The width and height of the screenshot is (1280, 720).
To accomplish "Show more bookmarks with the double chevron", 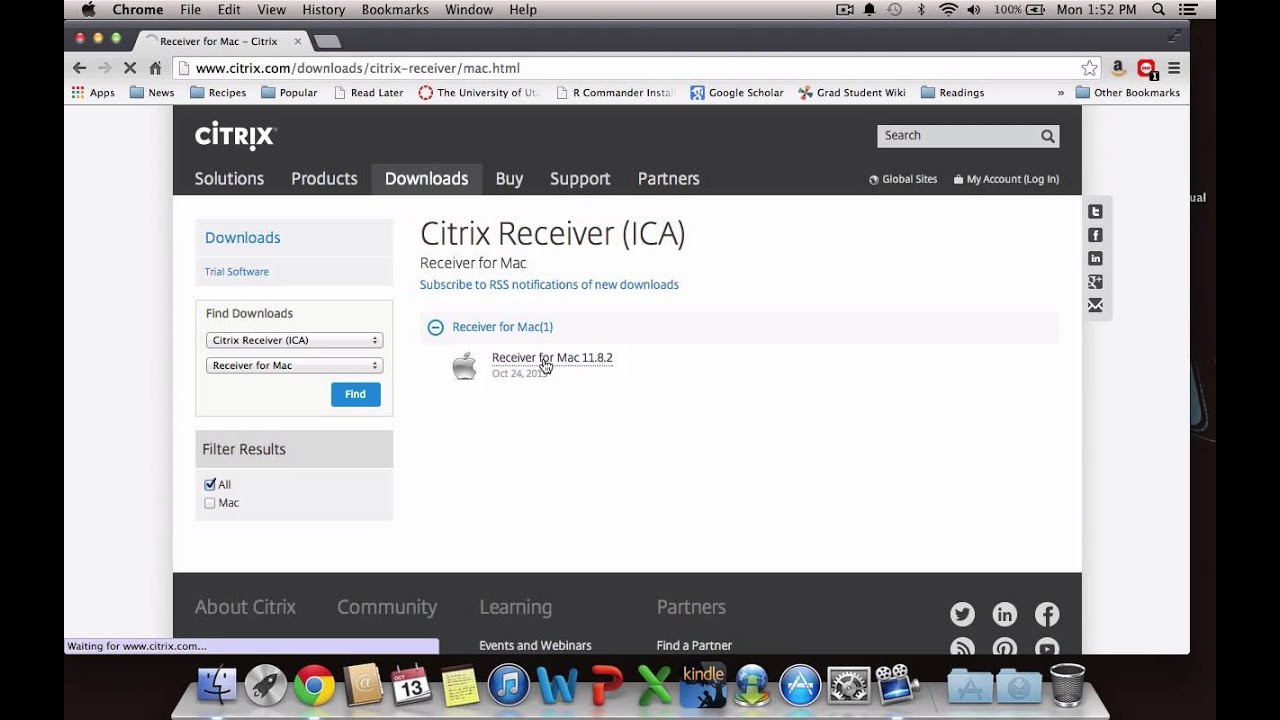I will tap(1060, 93).
